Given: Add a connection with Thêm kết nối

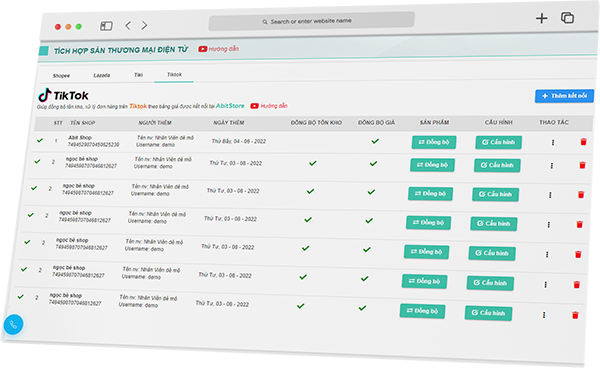Looking at the screenshot, I should 564,96.
